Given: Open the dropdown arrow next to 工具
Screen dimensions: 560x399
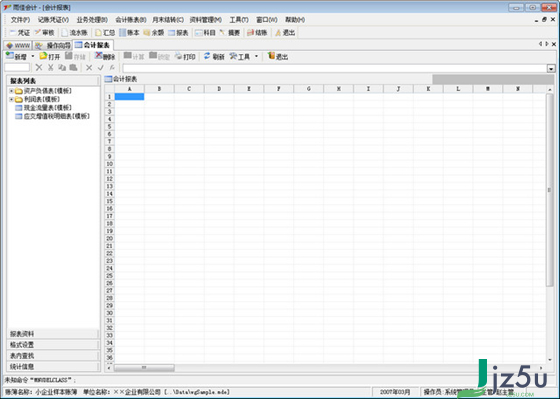Looking at the screenshot, I should click(256, 56).
